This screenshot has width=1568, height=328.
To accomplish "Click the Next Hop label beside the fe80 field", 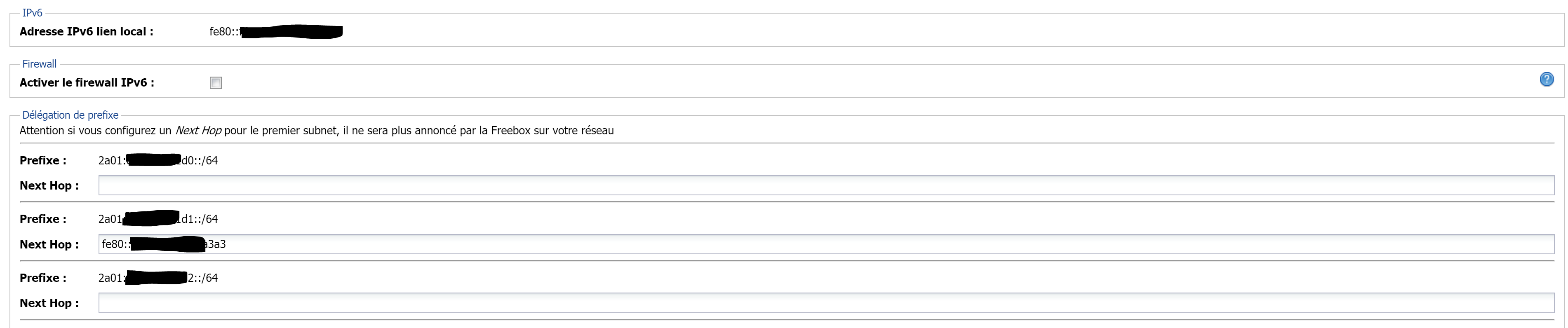I will coord(49,245).
